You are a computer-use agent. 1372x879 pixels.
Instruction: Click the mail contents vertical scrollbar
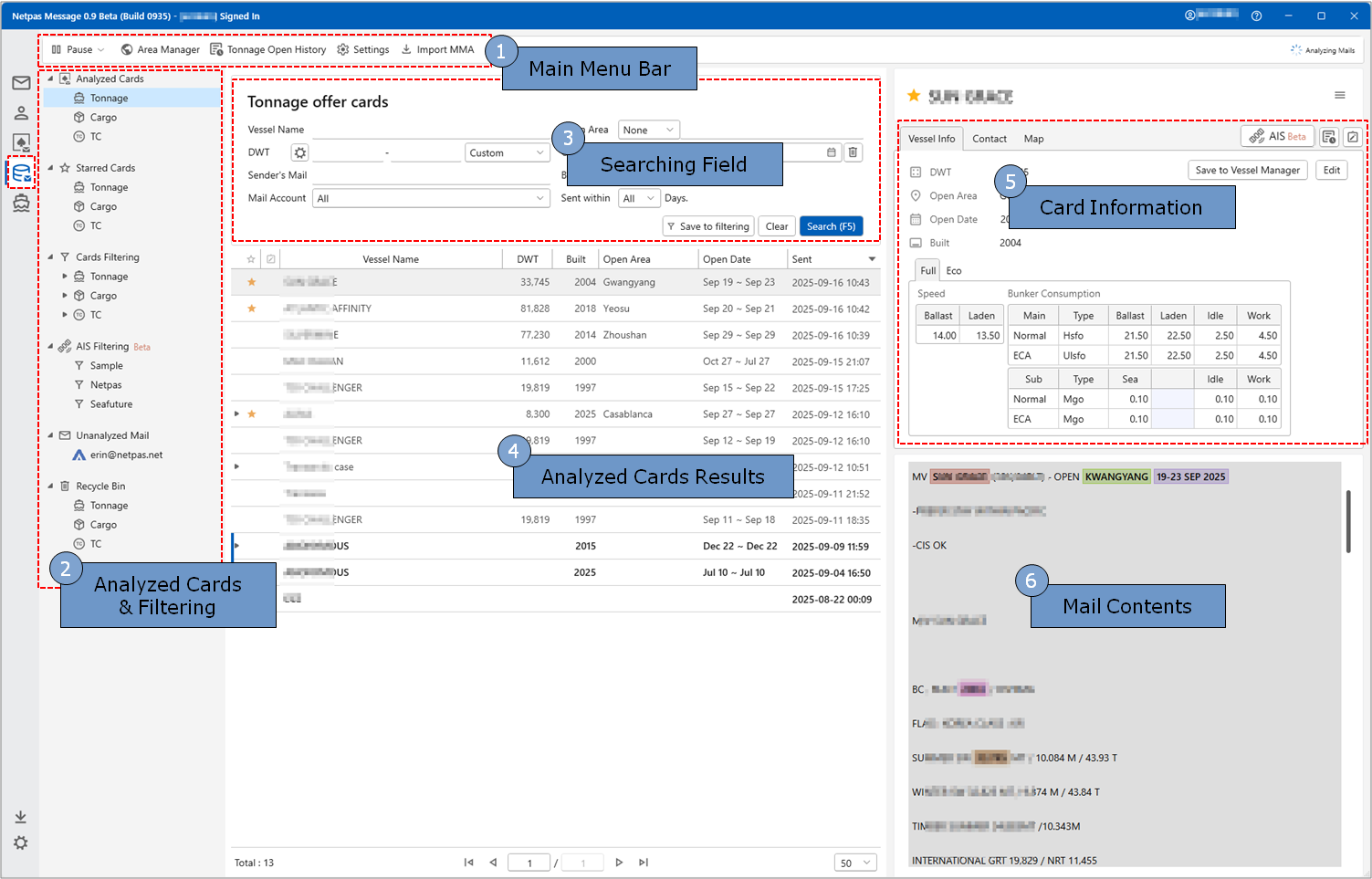click(x=1347, y=520)
